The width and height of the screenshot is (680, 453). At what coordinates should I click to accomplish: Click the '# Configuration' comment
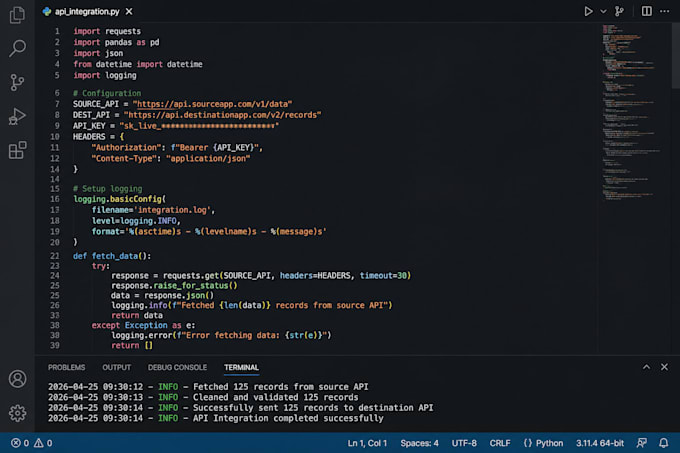(107, 93)
